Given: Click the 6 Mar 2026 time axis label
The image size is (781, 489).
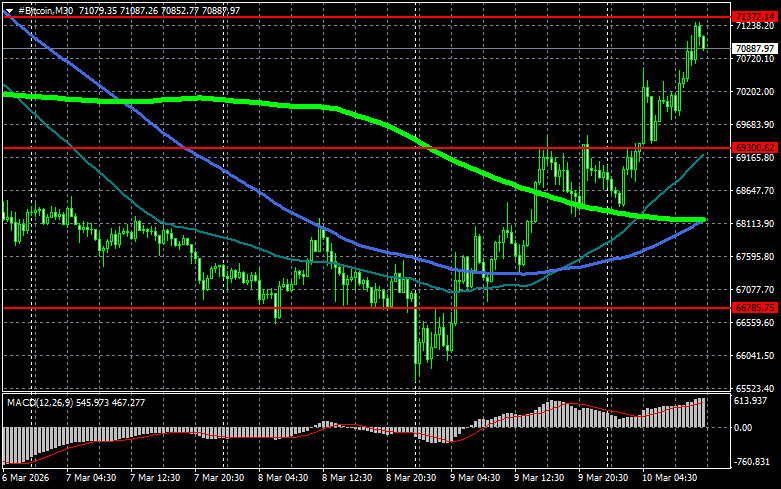Looking at the screenshot, I should [x=25, y=478].
